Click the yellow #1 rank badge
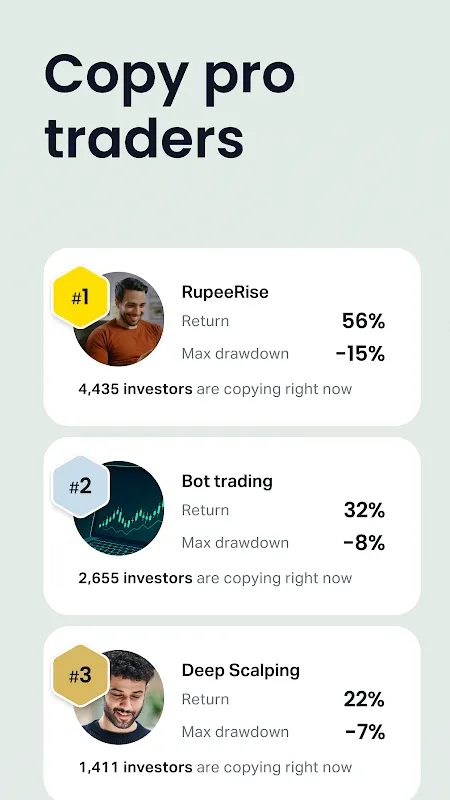Screen dimensions: 450x800 tap(81, 297)
